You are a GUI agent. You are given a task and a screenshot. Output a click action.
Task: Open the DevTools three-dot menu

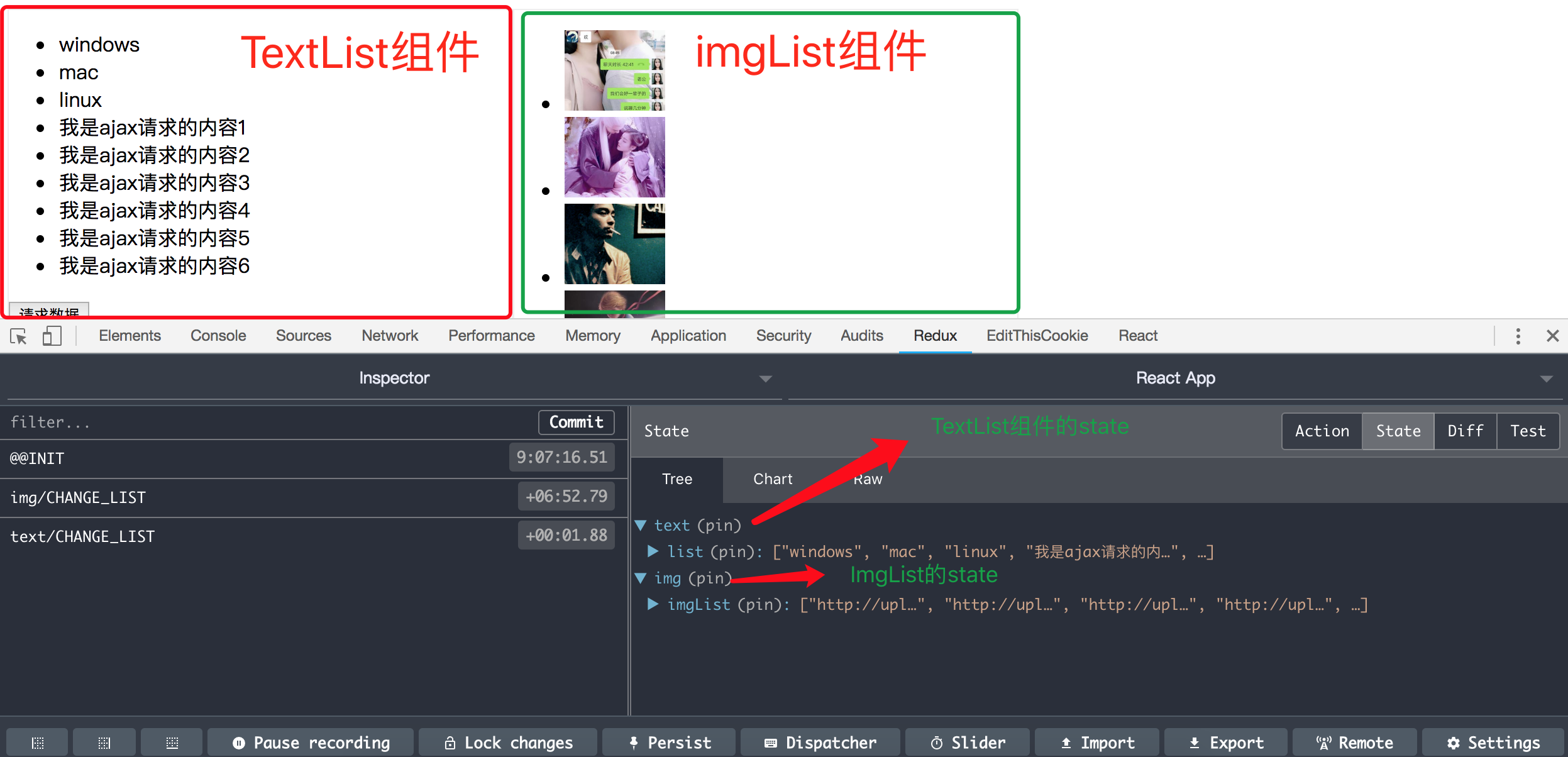pos(1518,336)
